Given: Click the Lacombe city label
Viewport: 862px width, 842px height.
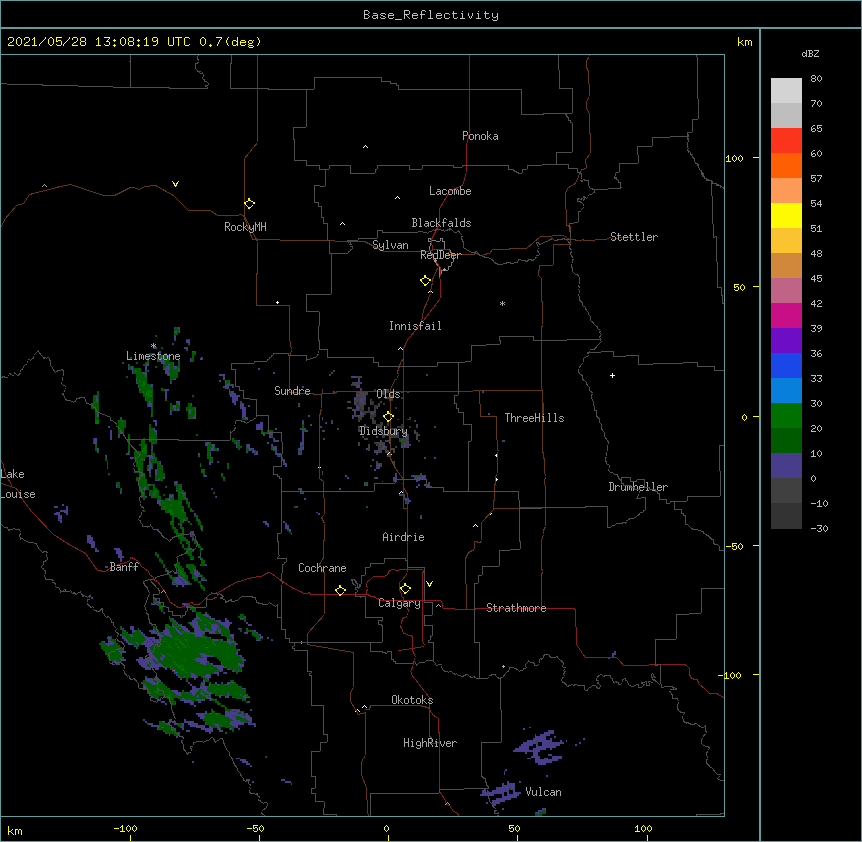Looking at the screenshot, I should (450, 191).
